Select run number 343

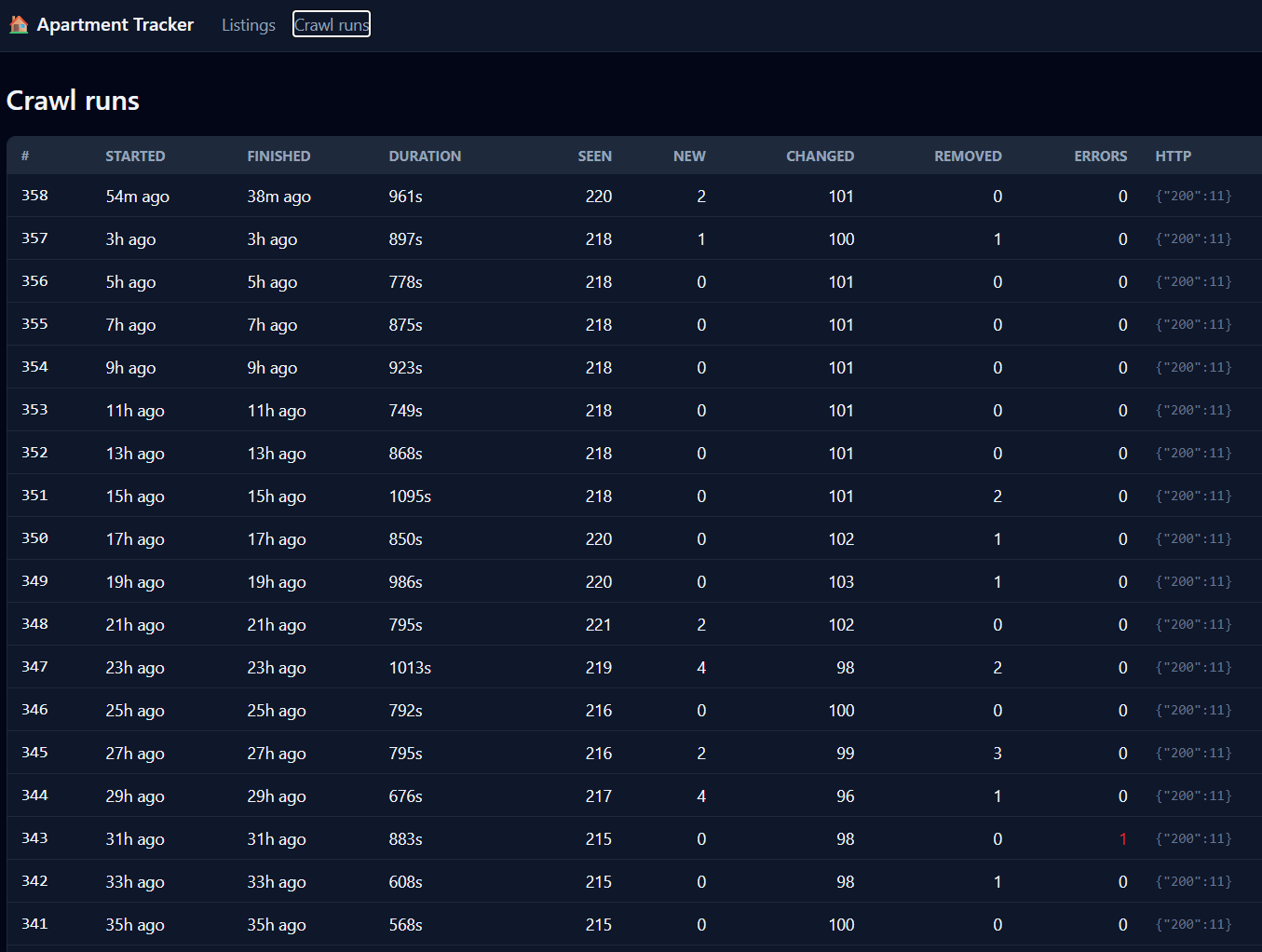(34, 838)
